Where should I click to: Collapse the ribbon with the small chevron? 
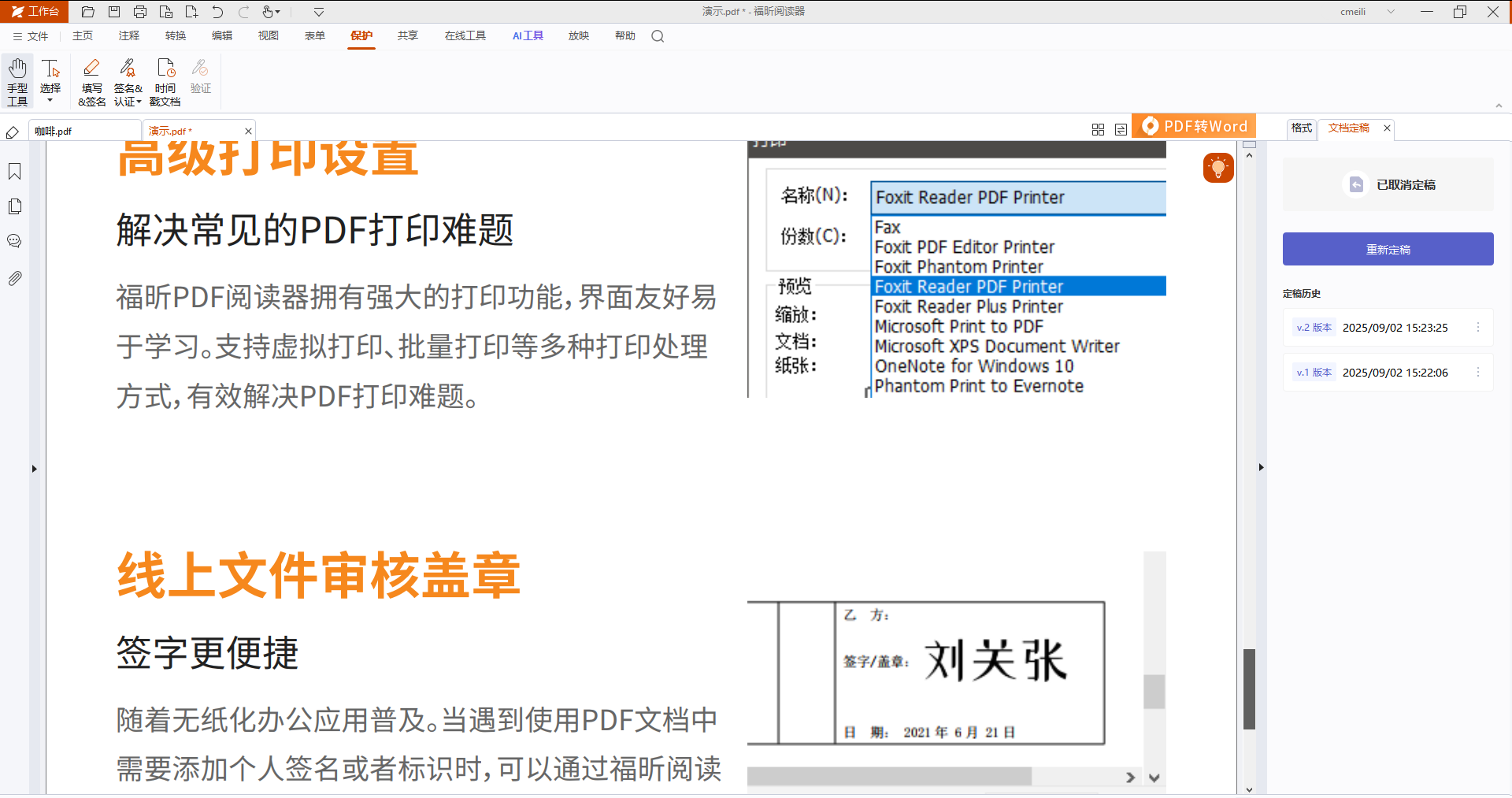click(x=1499, y=106)
